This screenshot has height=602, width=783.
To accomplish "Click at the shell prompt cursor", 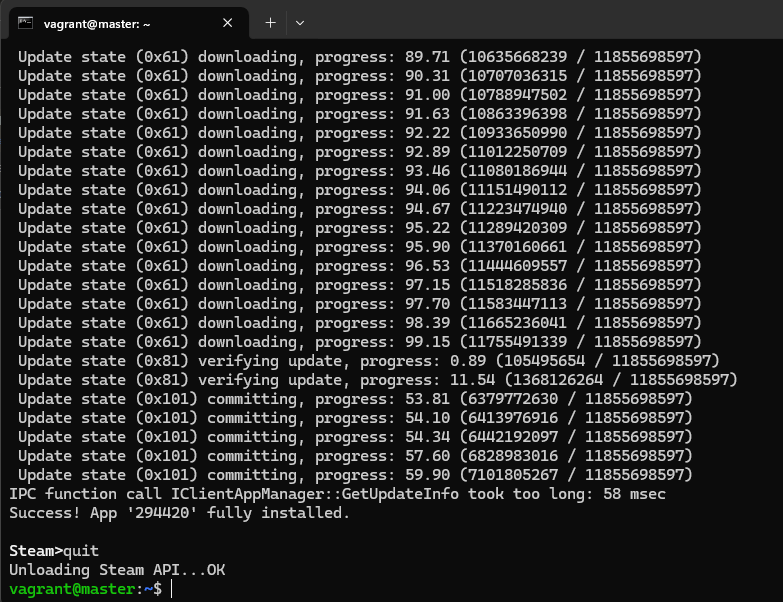I will click(172, 589).
